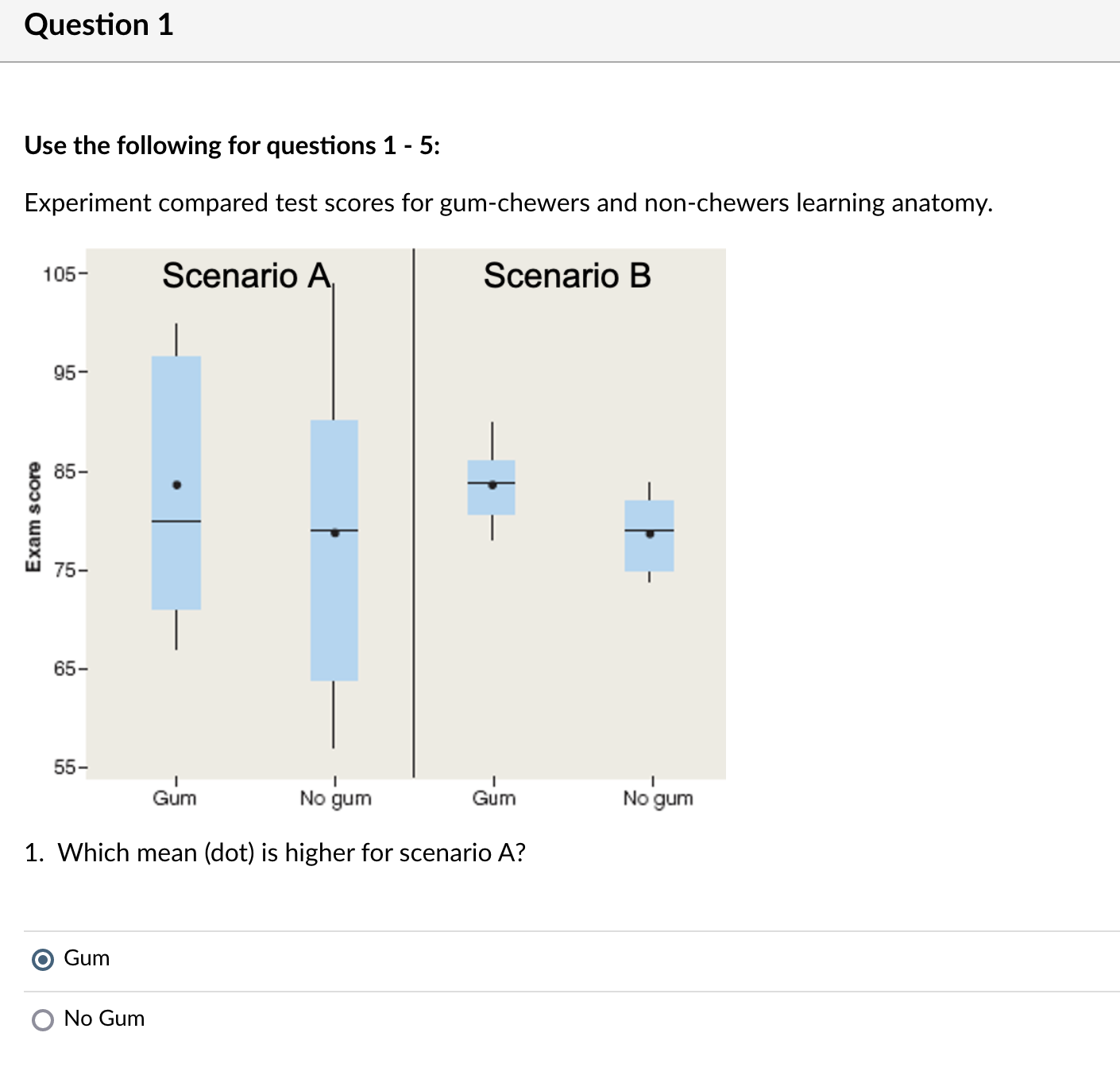Click the mean dot of Scenario A No gum
Viewport: 1120px width, 1079px height.
pos(334,533)
